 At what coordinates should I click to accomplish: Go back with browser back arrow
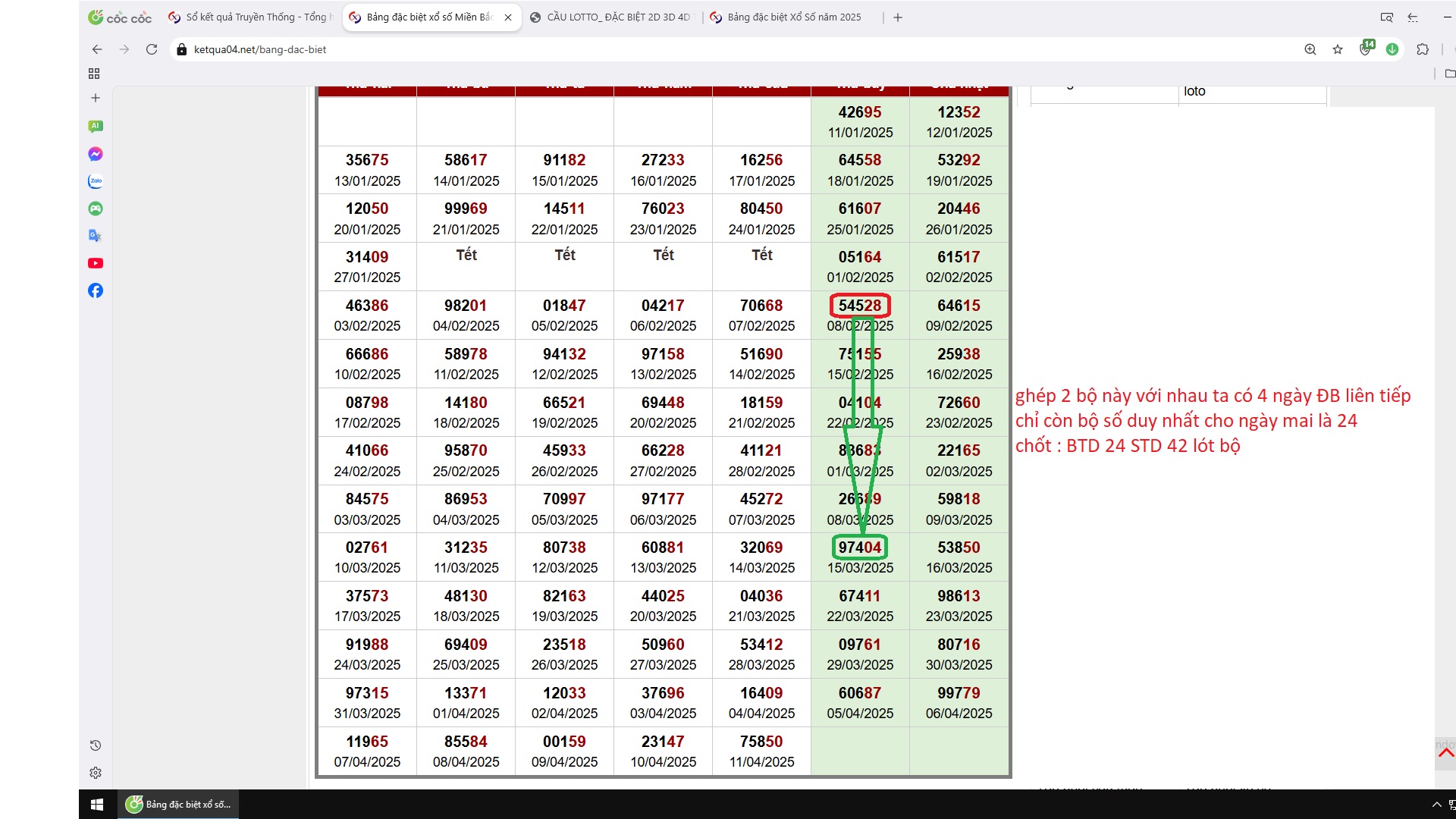click(x=97, y=49)
